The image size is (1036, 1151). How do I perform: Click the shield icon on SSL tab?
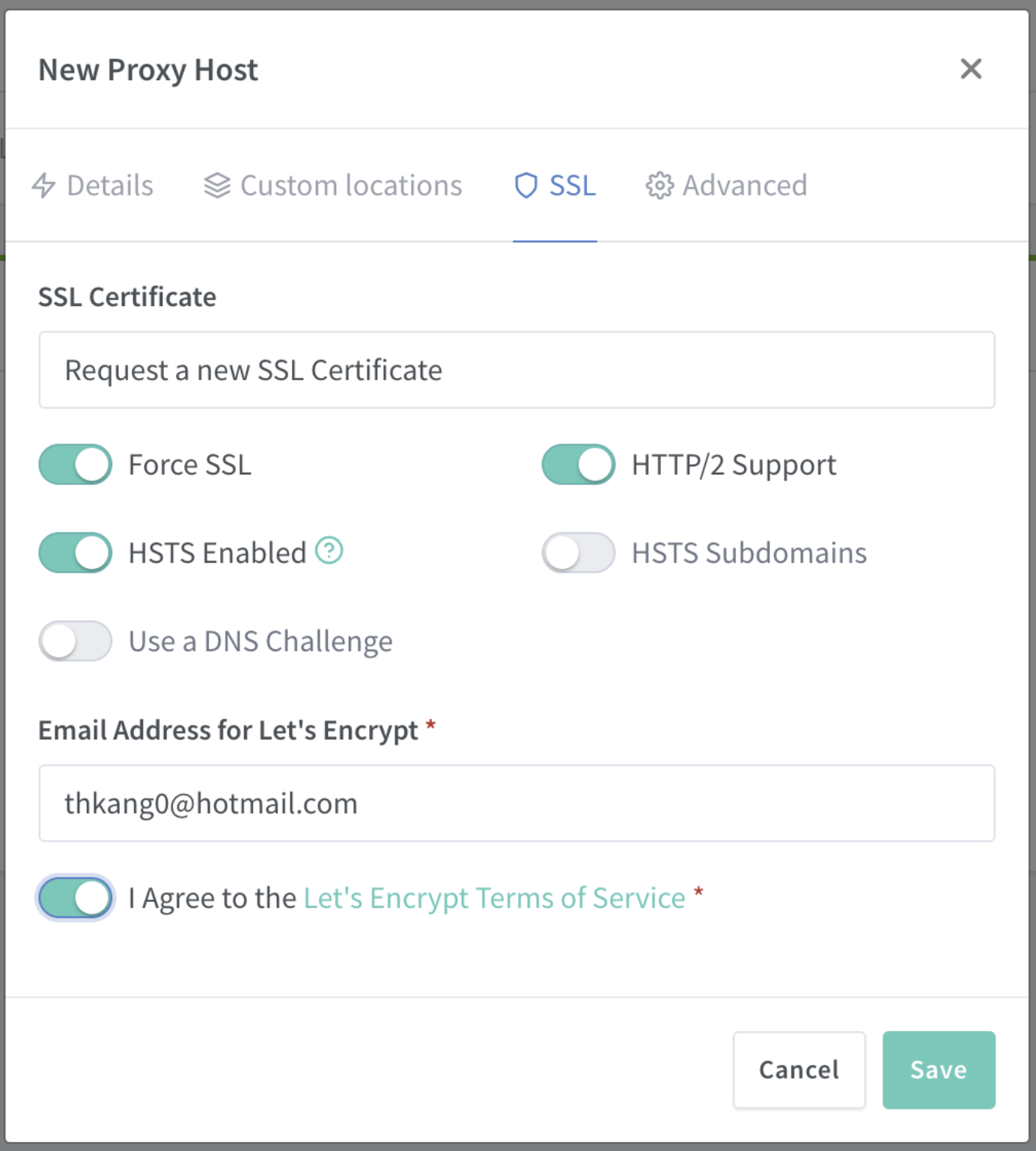tap(526, 186)
